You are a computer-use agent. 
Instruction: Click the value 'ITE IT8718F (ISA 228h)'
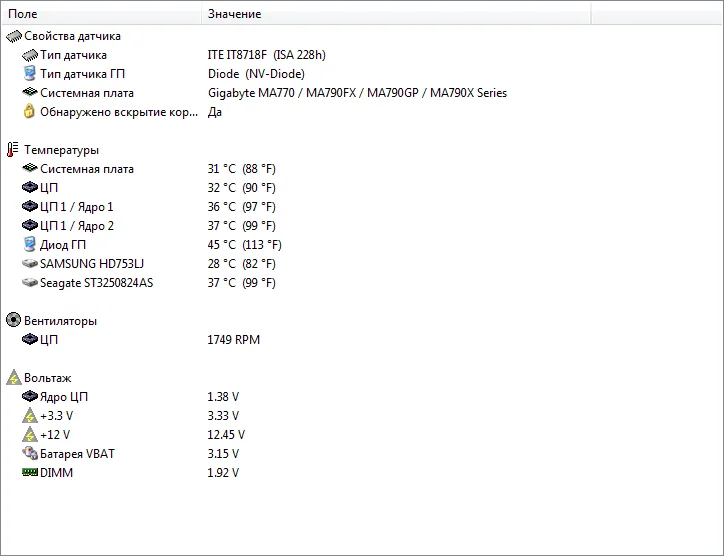pyautogui.click(x=266, y=55)
